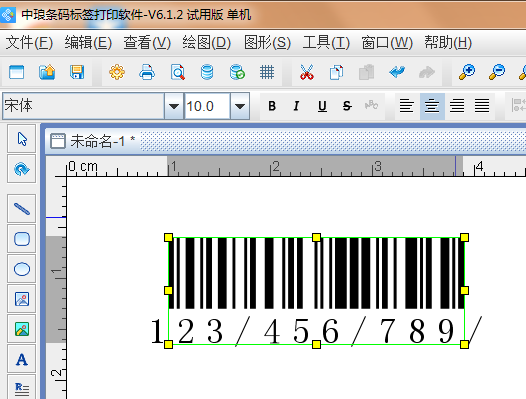526x399 pixels.
Task: Click the disabled ABC text style button
Action: point(371,105)
